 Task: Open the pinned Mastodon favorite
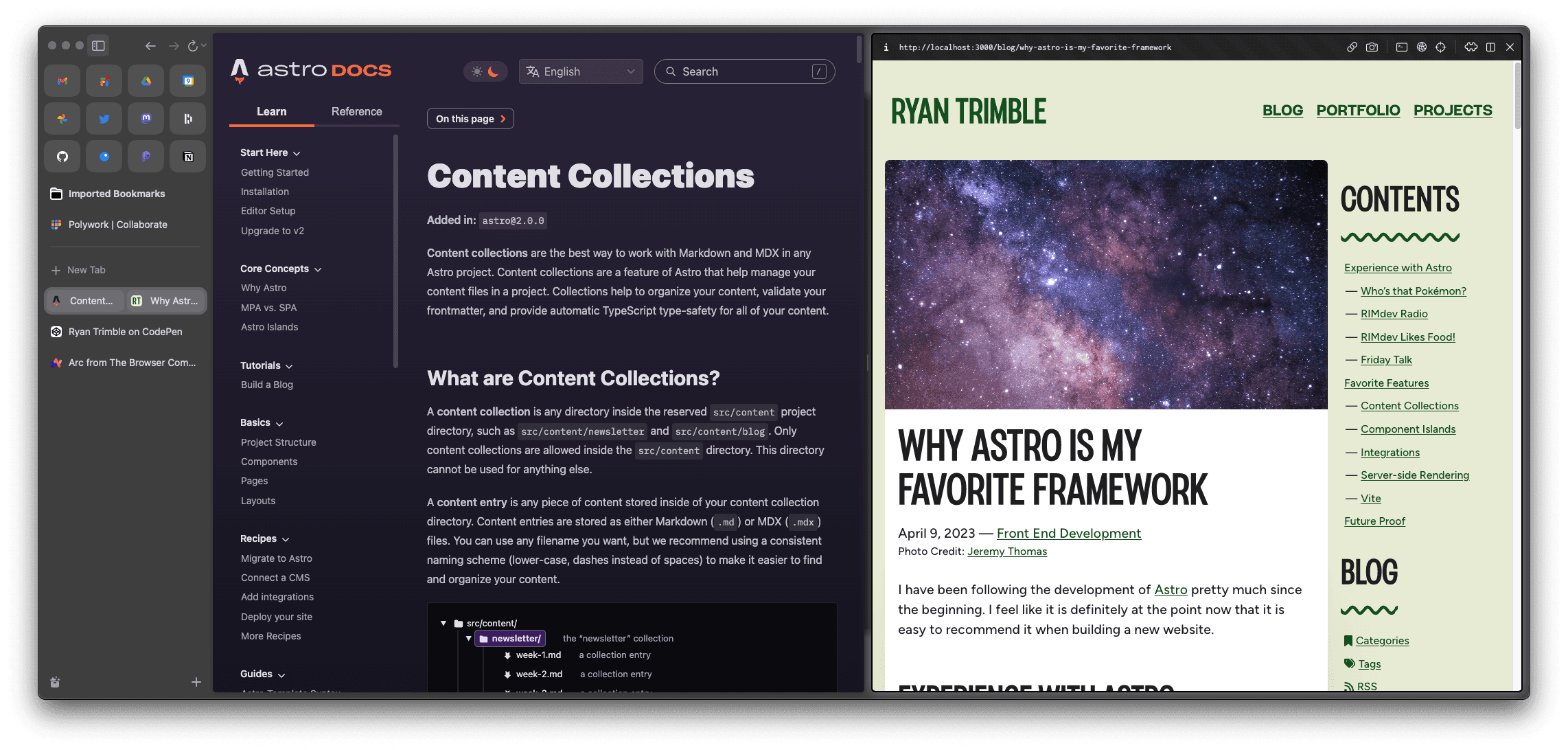pyautogui.click(x=146, y=119)
